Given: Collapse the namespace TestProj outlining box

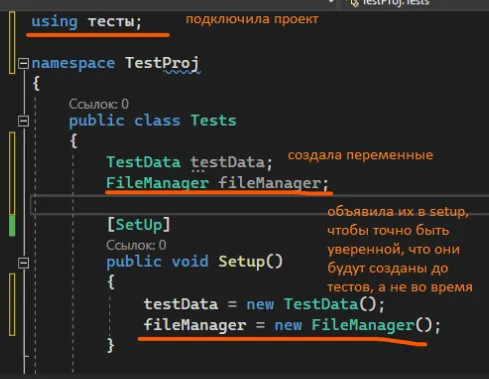Looking at the screenshot, I should (23, 63).
